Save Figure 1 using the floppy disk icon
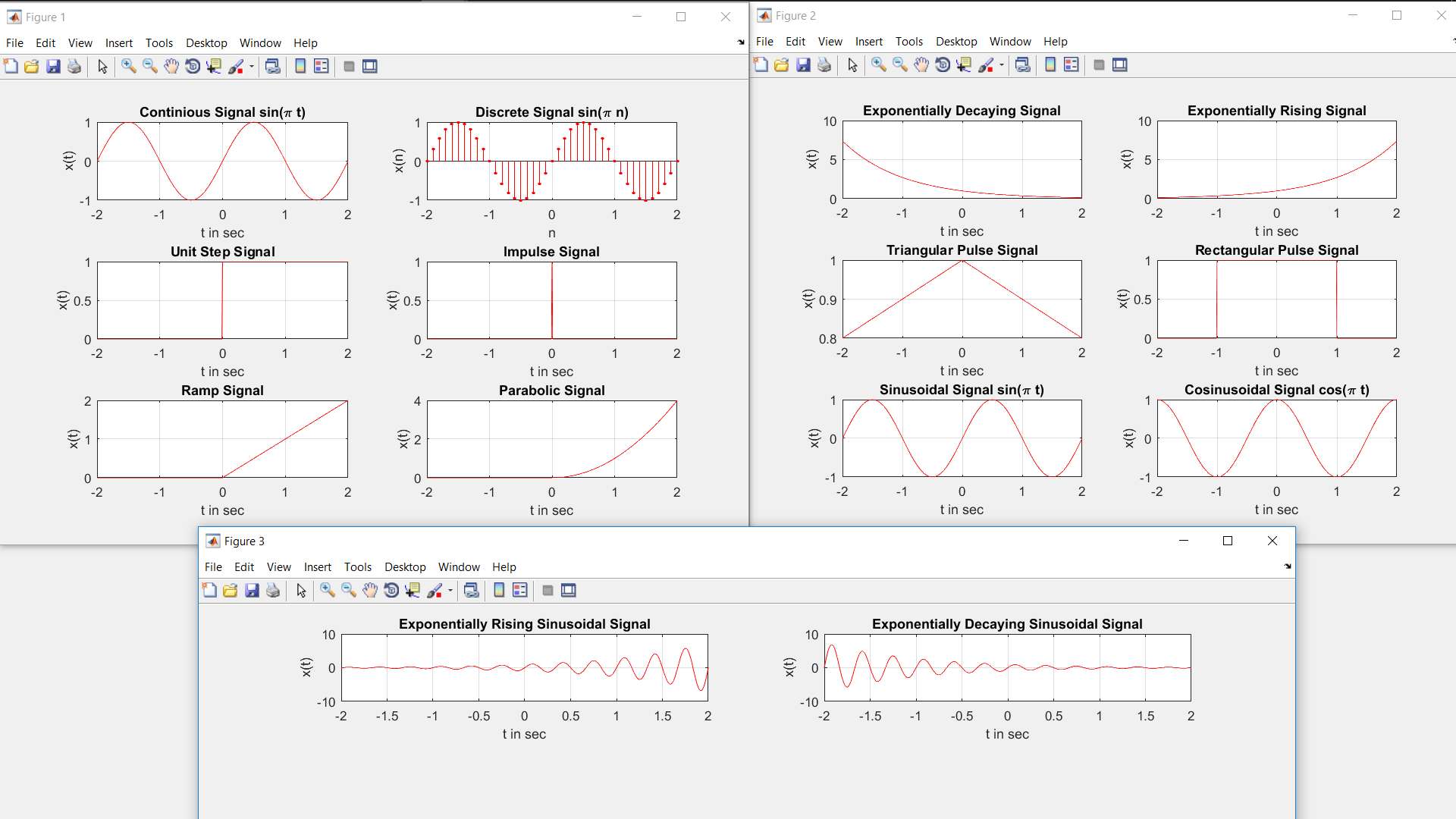Viewport: 1456px width, 819px height. coord(53,67)
